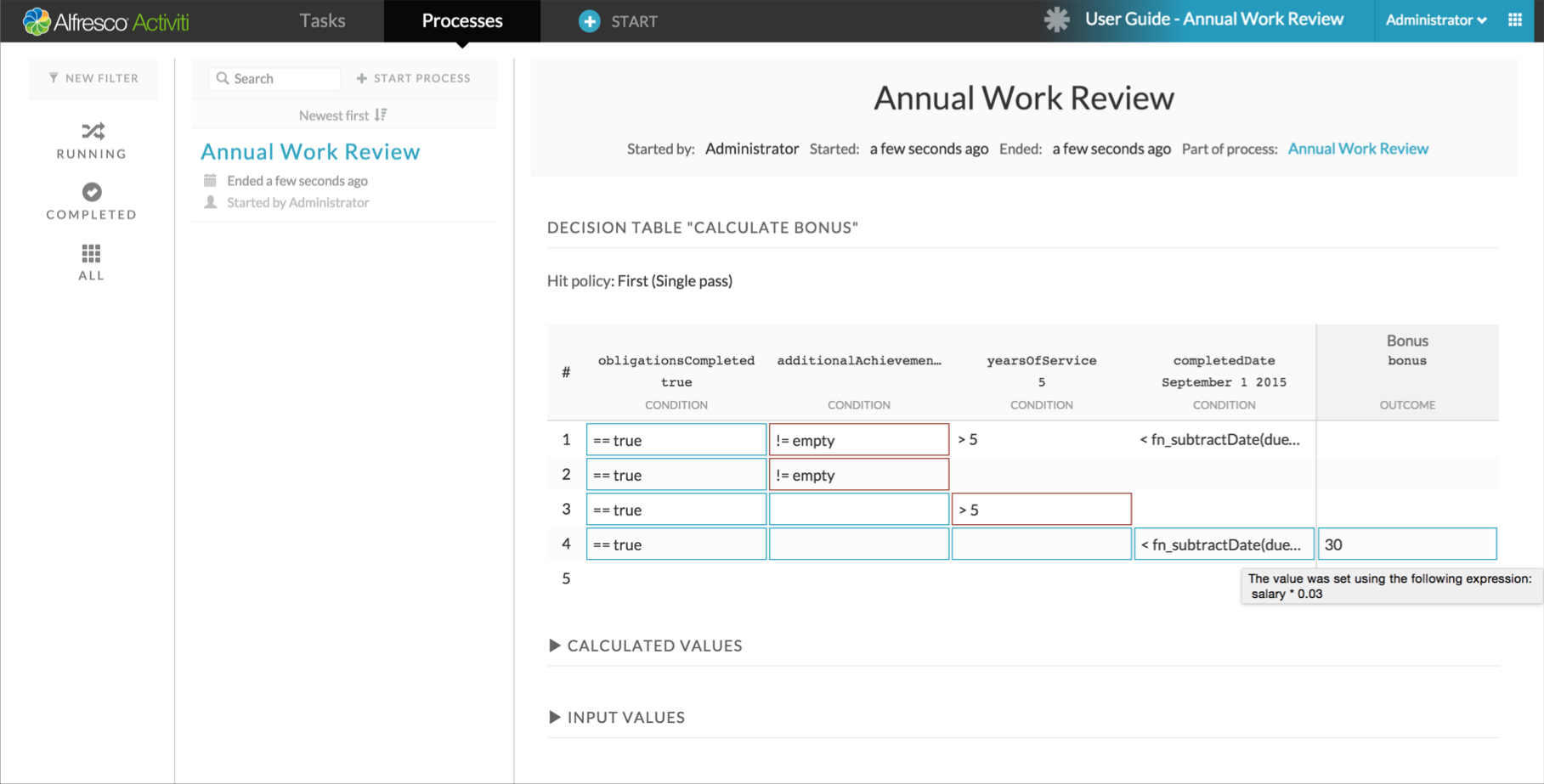Select Annual Work Review in process list
The image size is (1544, 784).
tap(310, 151)
